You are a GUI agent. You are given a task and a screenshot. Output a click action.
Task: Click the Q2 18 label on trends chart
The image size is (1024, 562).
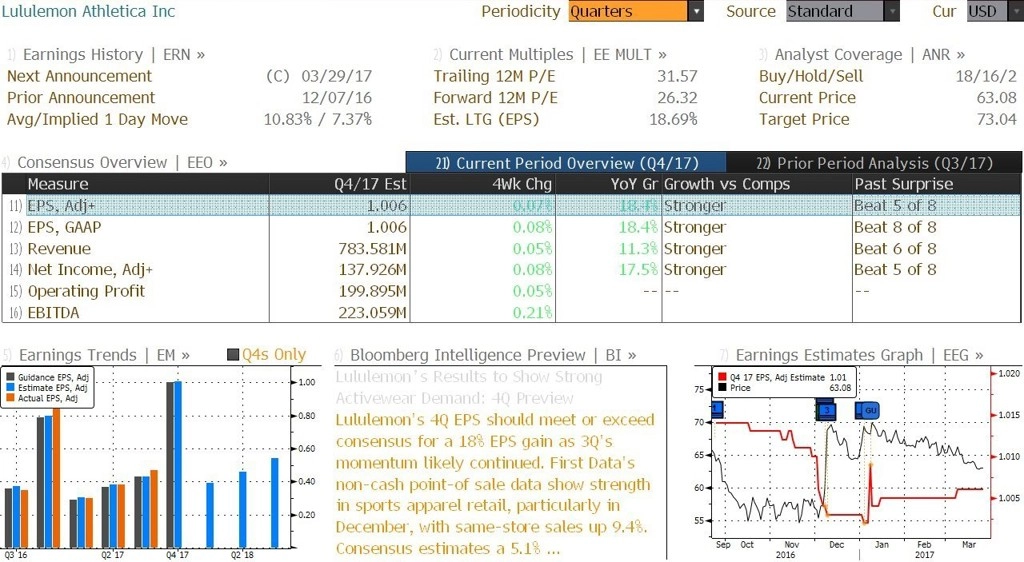tap(242, 555)
